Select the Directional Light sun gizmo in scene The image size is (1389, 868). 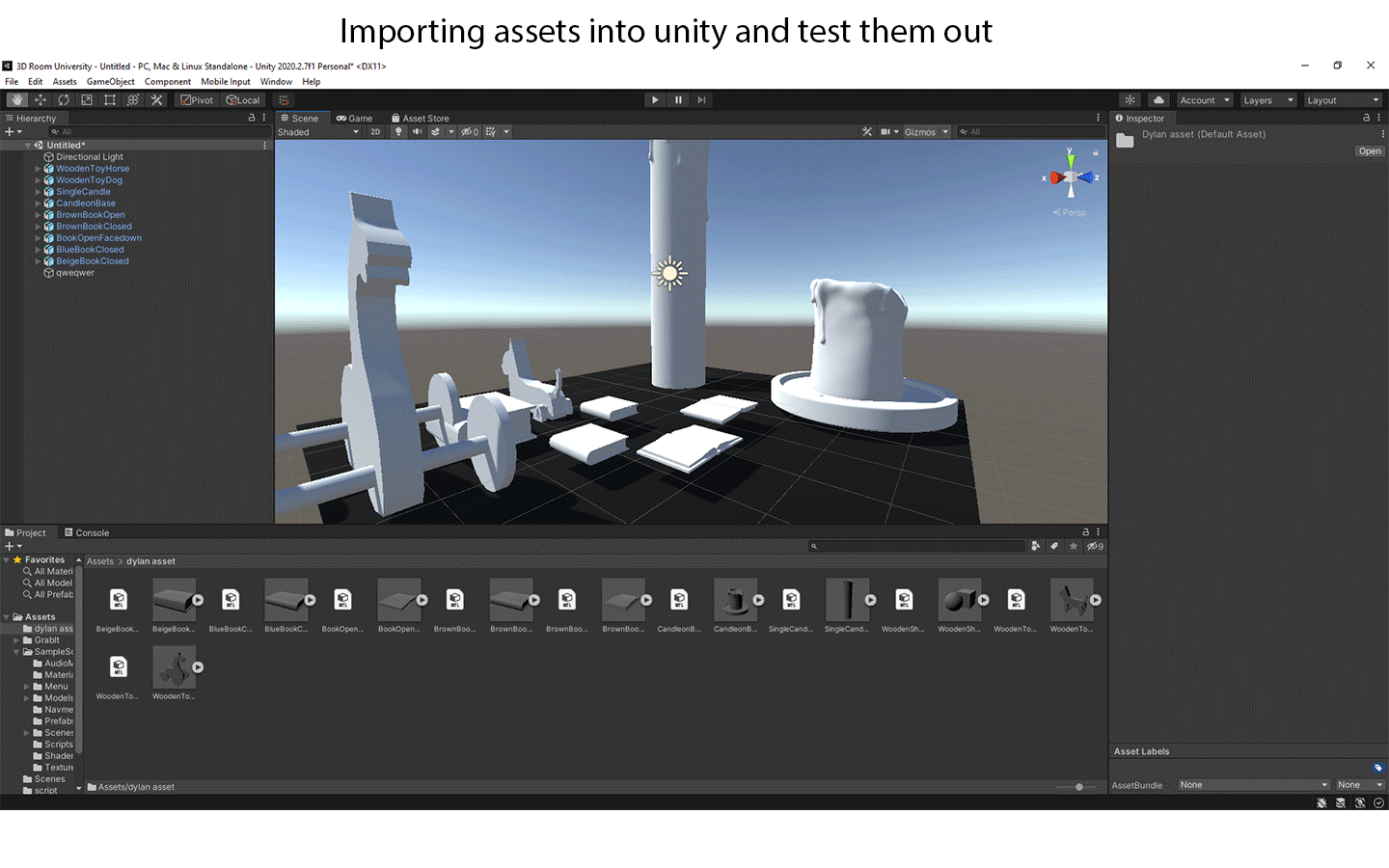[669, 274]
